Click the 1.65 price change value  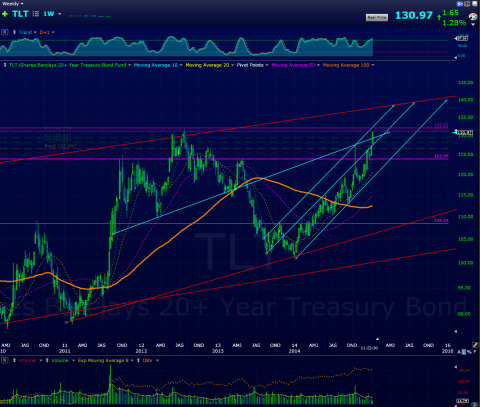click(x=450, y=13)
